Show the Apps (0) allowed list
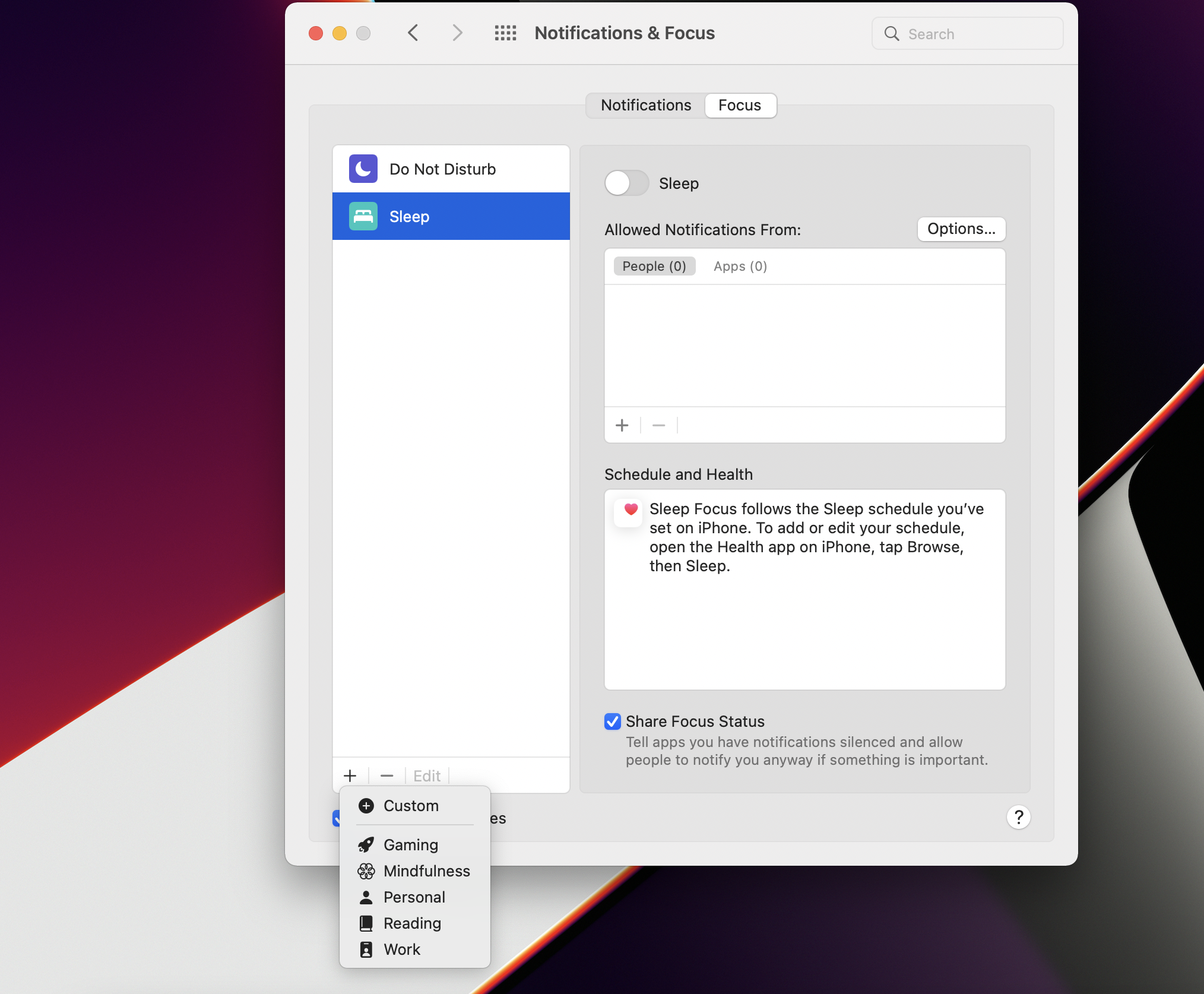This screenshot has width=1204, height=994. tap(740, 267)
